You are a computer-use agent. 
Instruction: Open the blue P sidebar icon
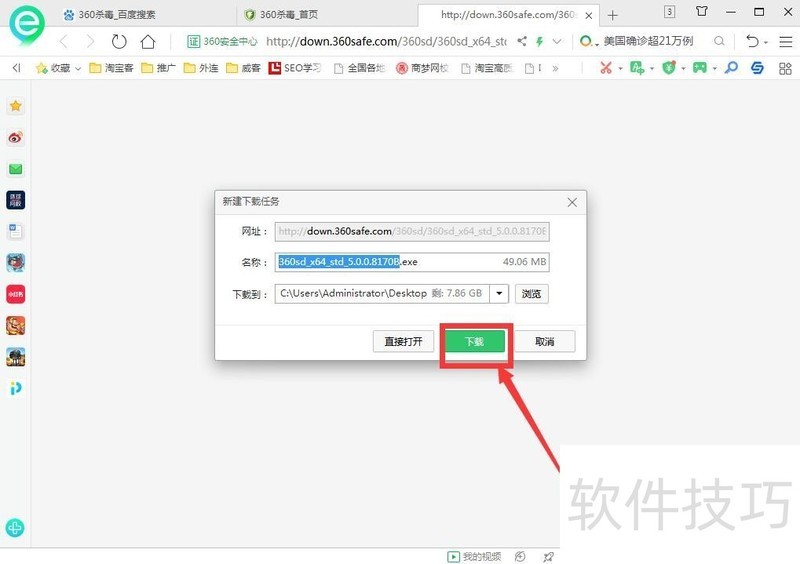[x=16, y=388]
